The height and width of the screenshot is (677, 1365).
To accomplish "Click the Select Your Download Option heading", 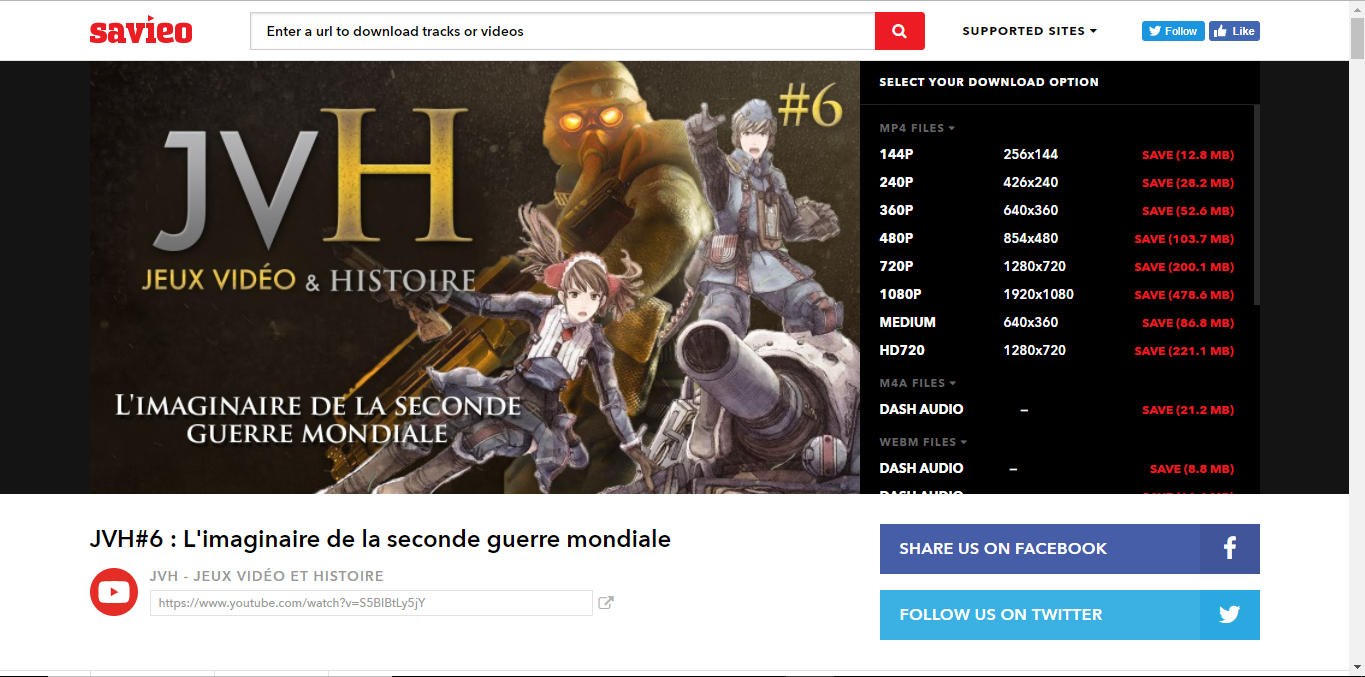I will (989, 82).
